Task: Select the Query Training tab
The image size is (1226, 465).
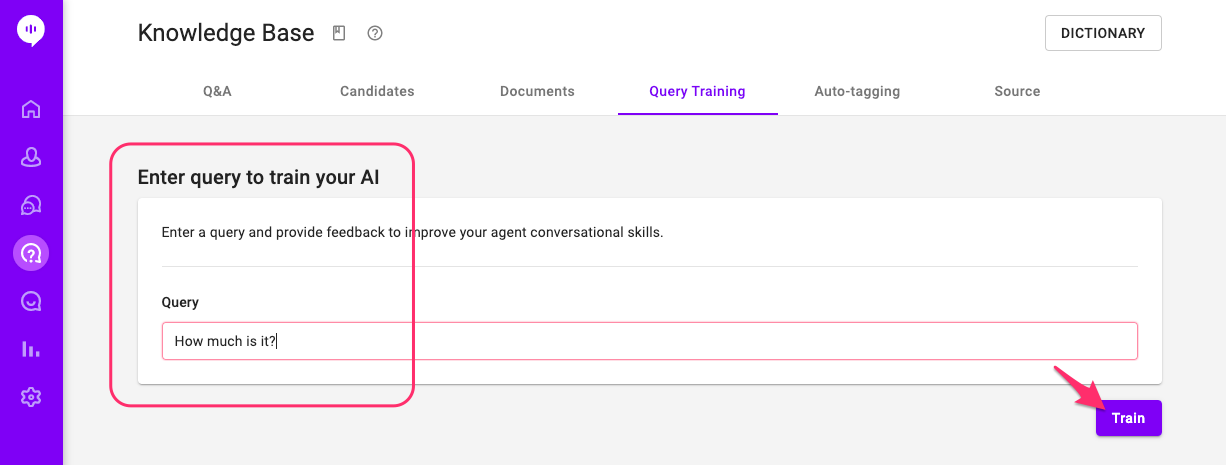Action: 697,91
